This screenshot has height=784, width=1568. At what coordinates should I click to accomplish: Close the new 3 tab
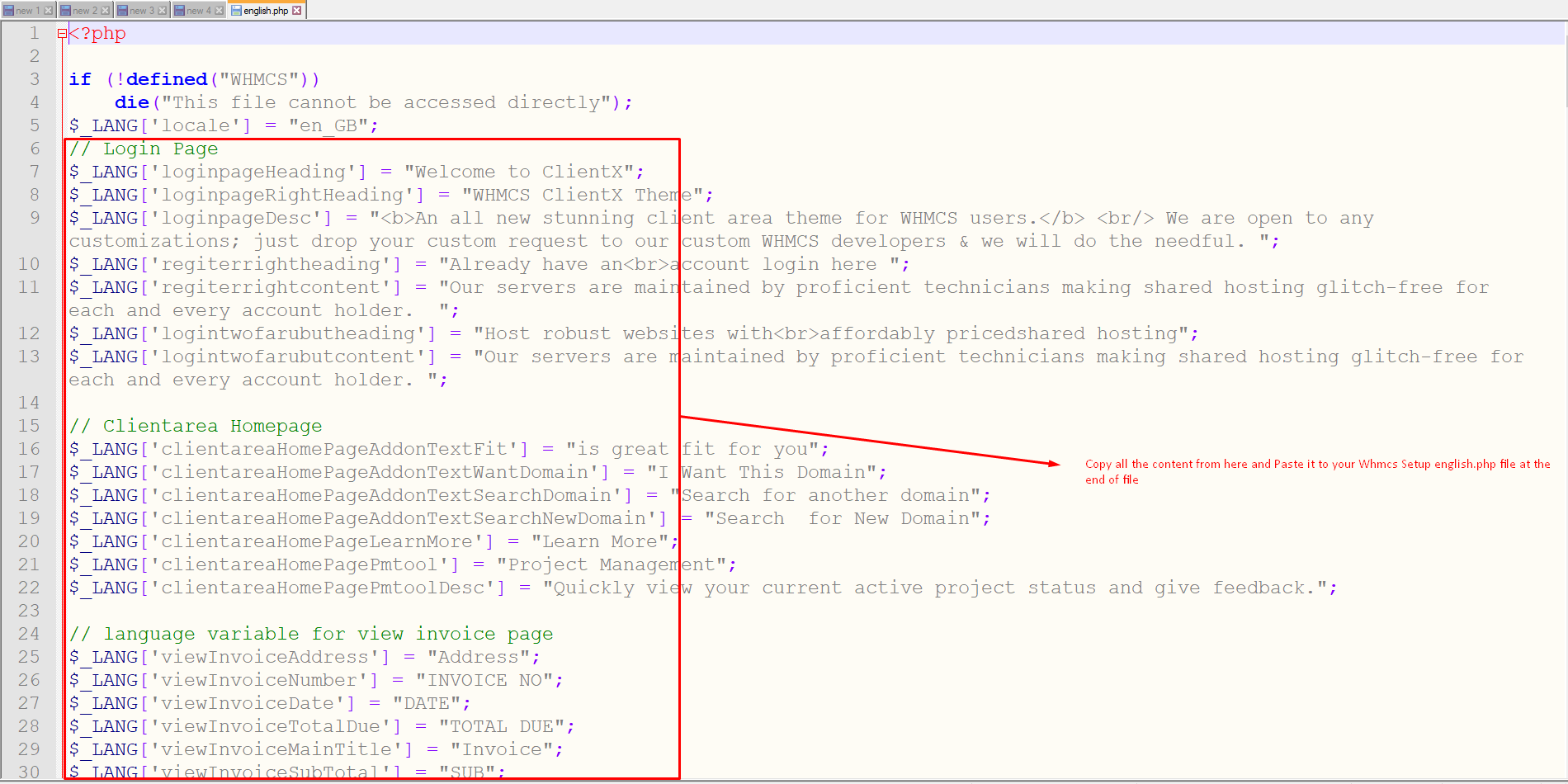[163, 11]
